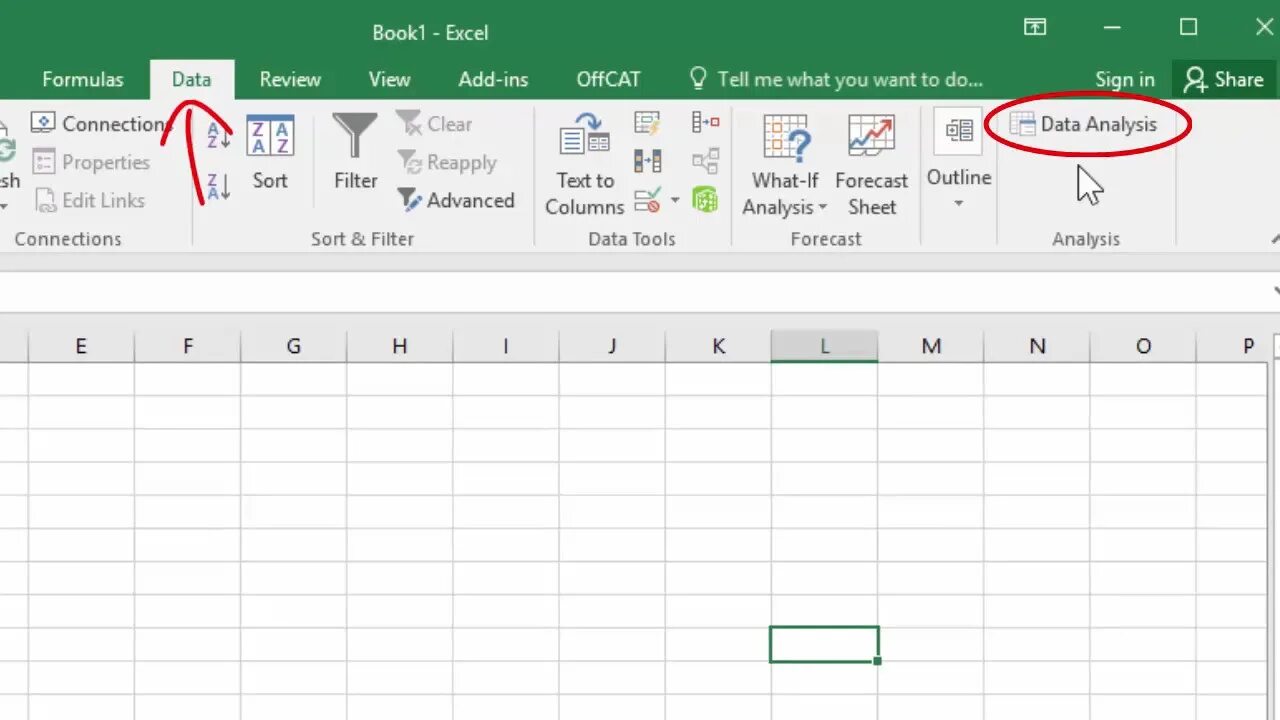Click the Consolidate icon
1280x720 pixels.
pos(705,123)
